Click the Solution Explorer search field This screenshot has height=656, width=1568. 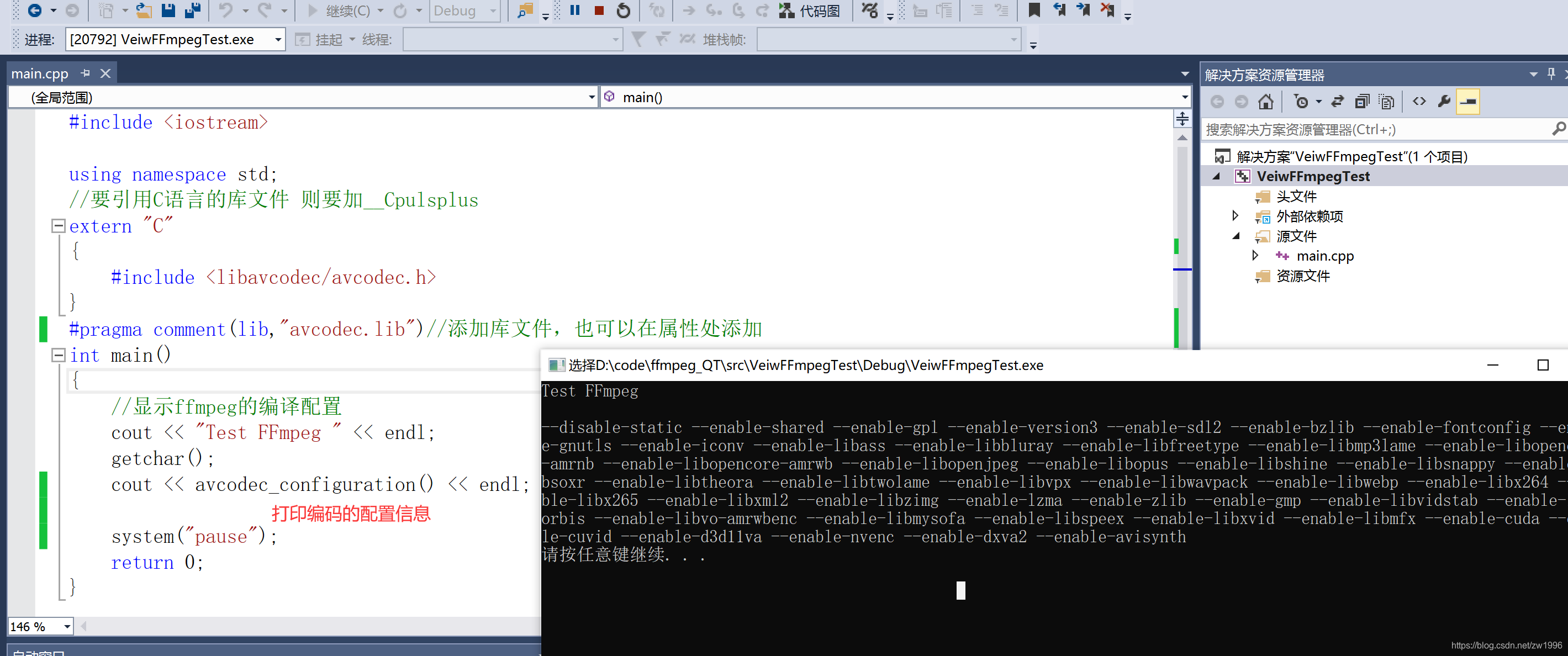[1377, 129]
